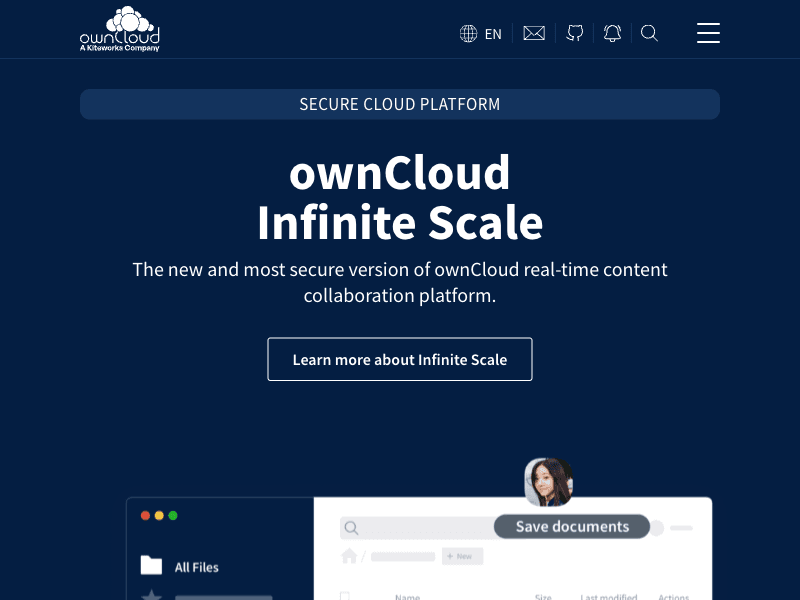800x600 pixels.
Task: Click Learn more about Infinite Scale
Action: [400, 359]
